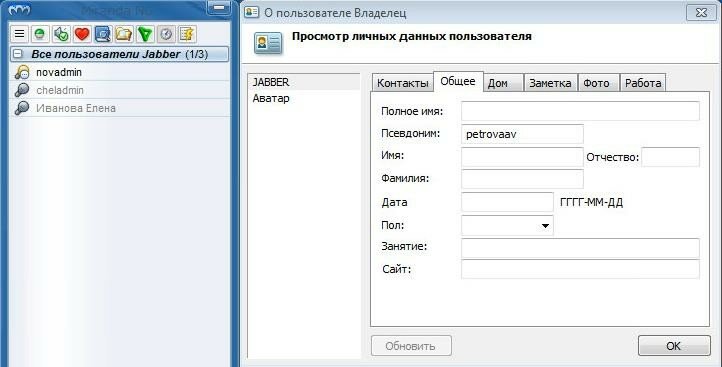Click the green status globe icon
Image resolution: width=722 pixels, height=367 pixels.
(40, 34)
